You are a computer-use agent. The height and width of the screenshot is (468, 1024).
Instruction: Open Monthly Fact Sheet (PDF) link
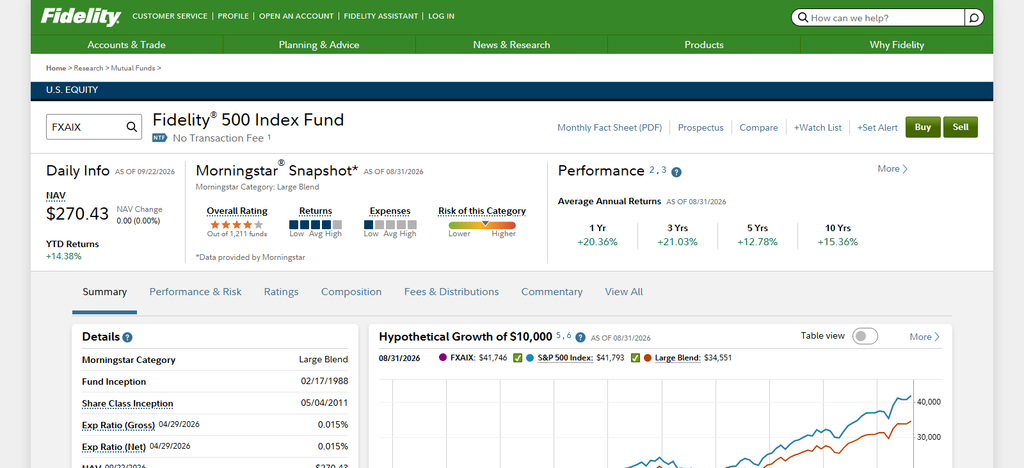point(609,128)
